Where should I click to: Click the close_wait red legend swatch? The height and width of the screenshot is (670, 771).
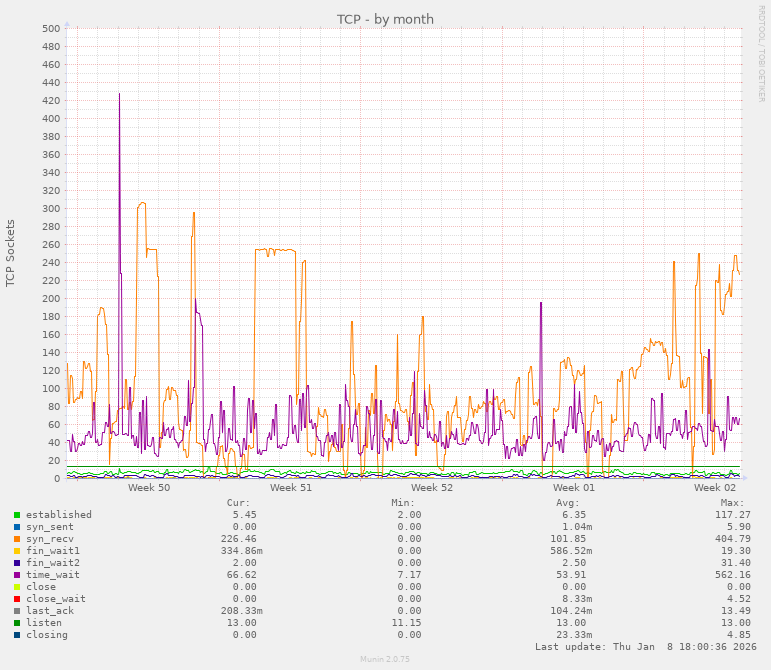(x=17, y=599)
